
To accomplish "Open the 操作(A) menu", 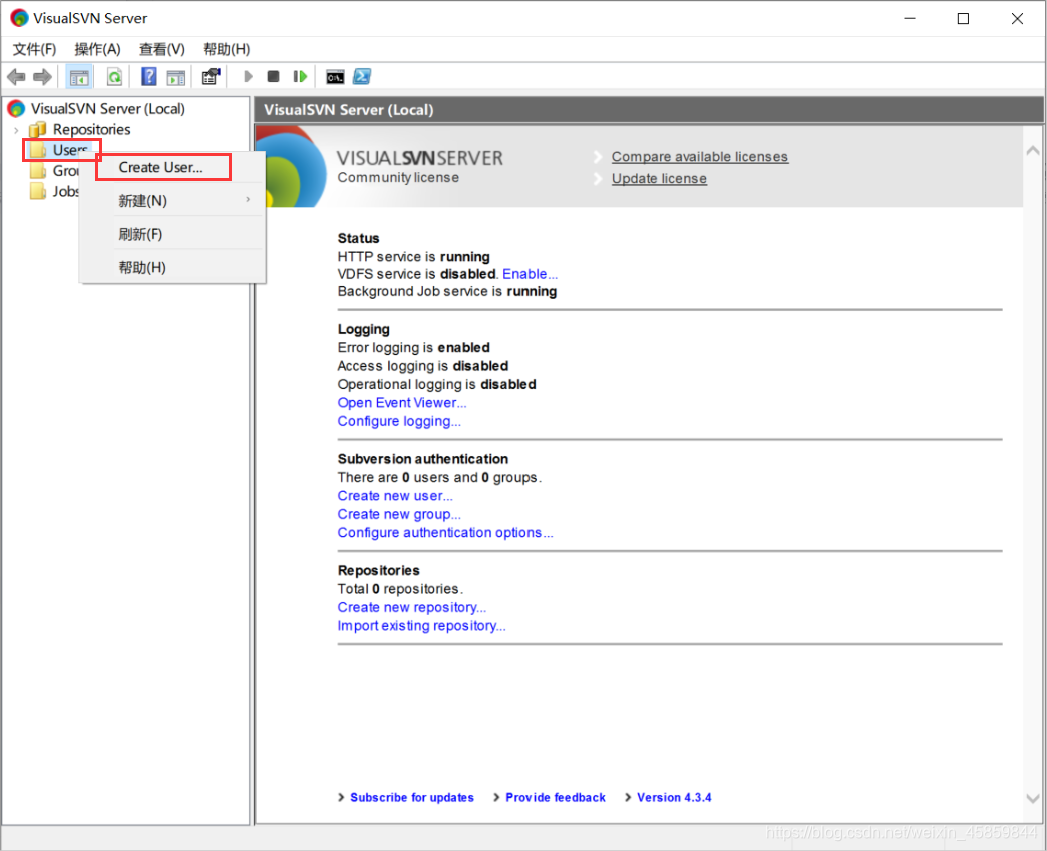I will point(97,49).
